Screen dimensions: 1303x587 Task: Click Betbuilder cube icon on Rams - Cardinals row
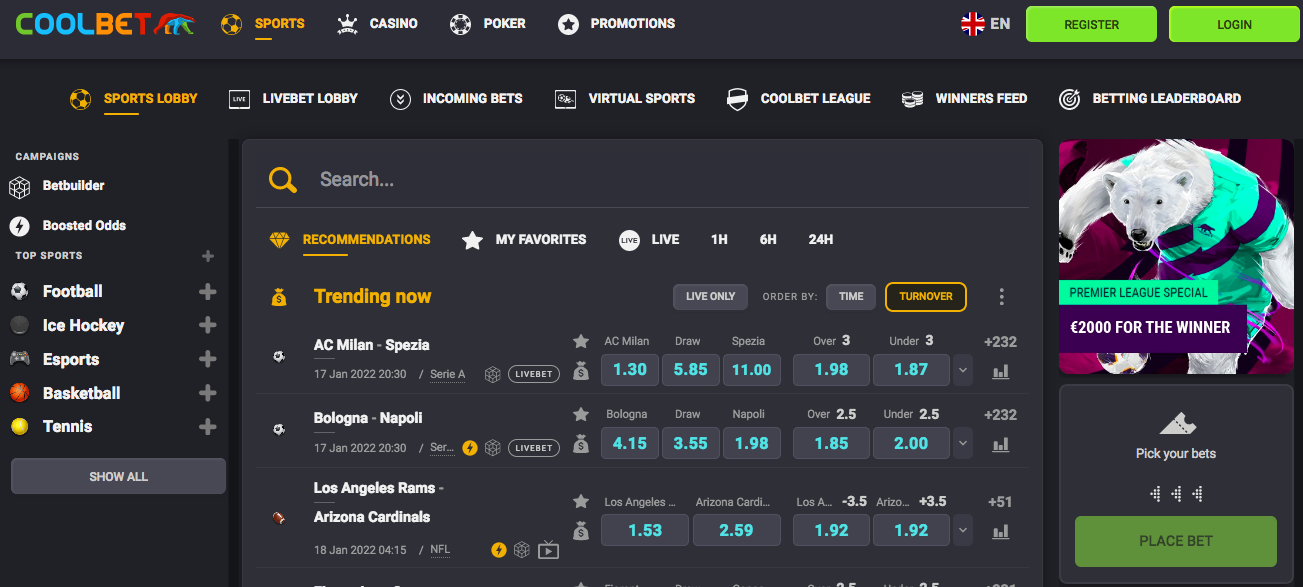point(521,549)
